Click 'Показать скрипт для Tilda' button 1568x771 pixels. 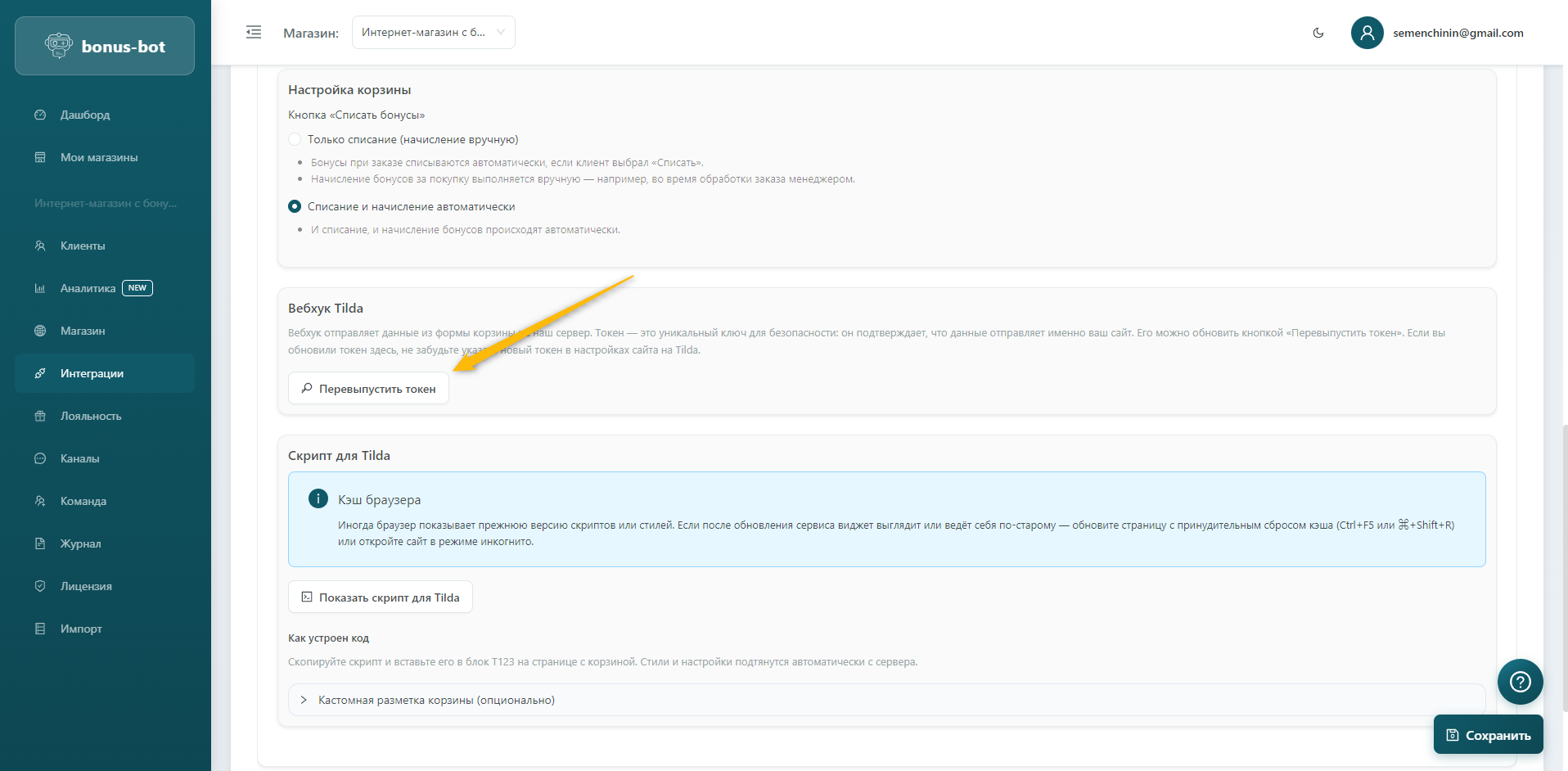(x=381, y=597)
